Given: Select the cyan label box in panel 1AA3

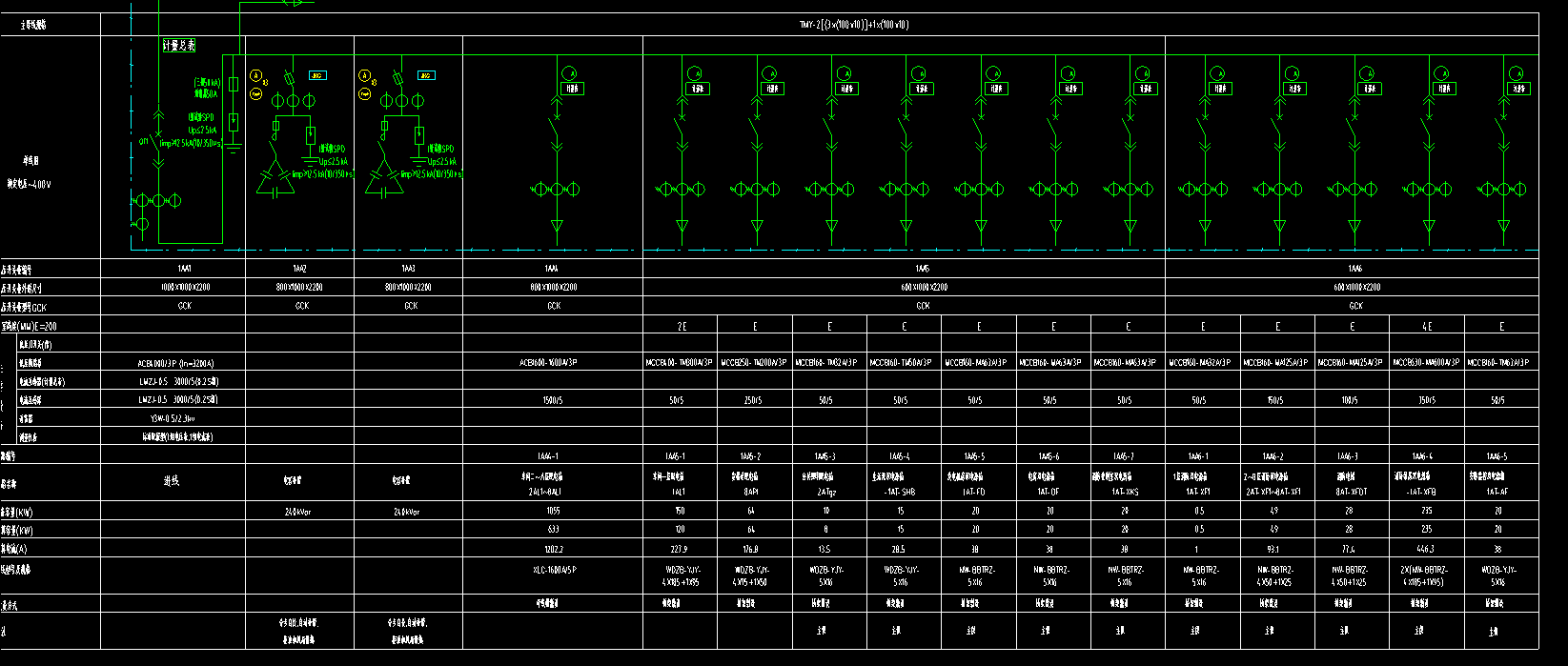Looking at the screenshot, I should click(x=426, y=75).
